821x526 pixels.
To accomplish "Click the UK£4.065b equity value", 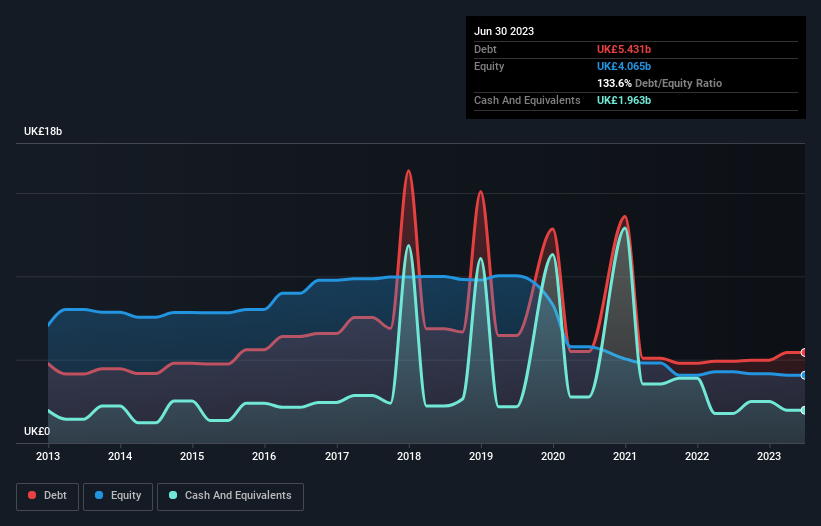I will tap(624, 66).
